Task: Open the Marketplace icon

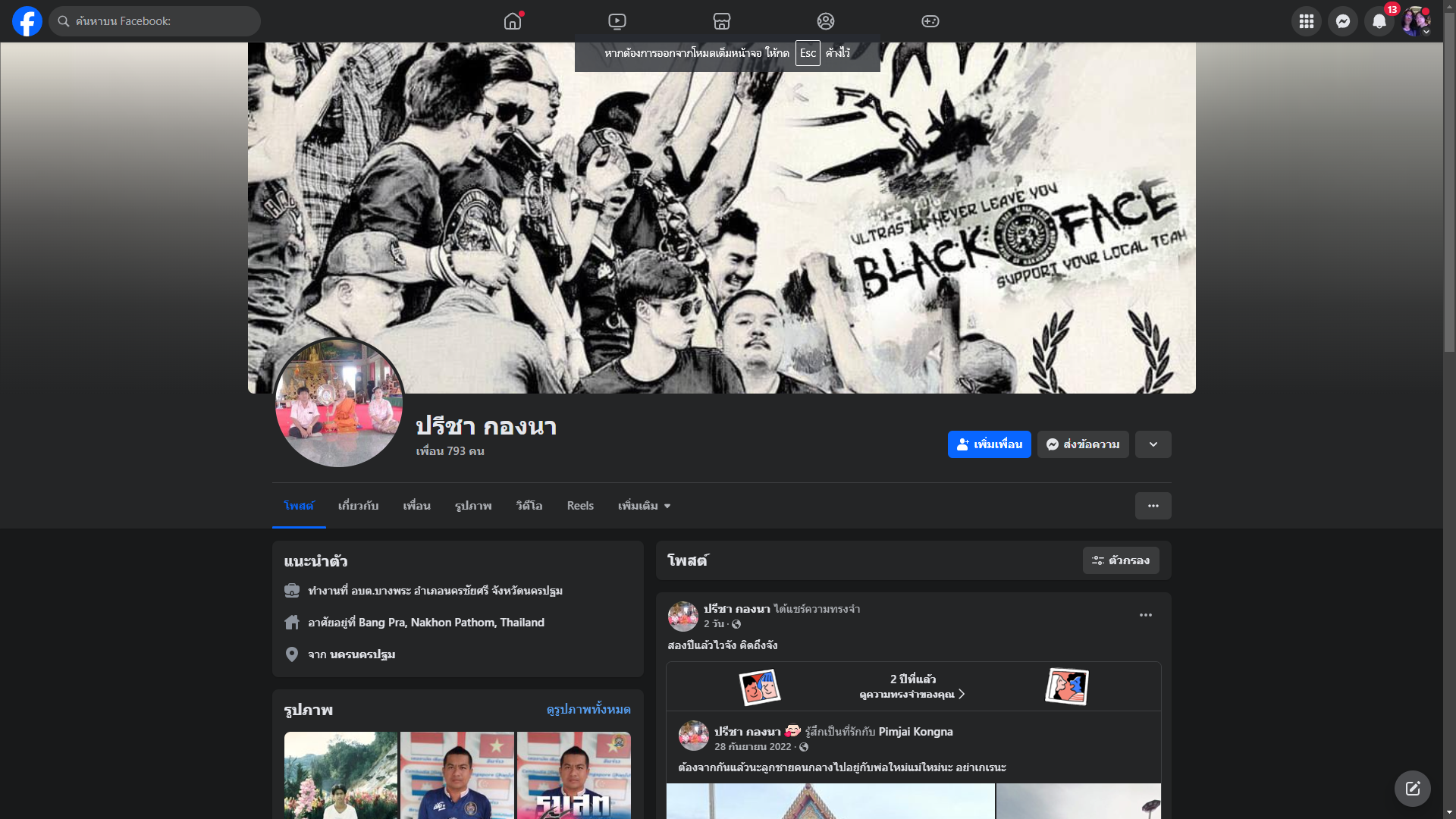Action: click(722, 21)
